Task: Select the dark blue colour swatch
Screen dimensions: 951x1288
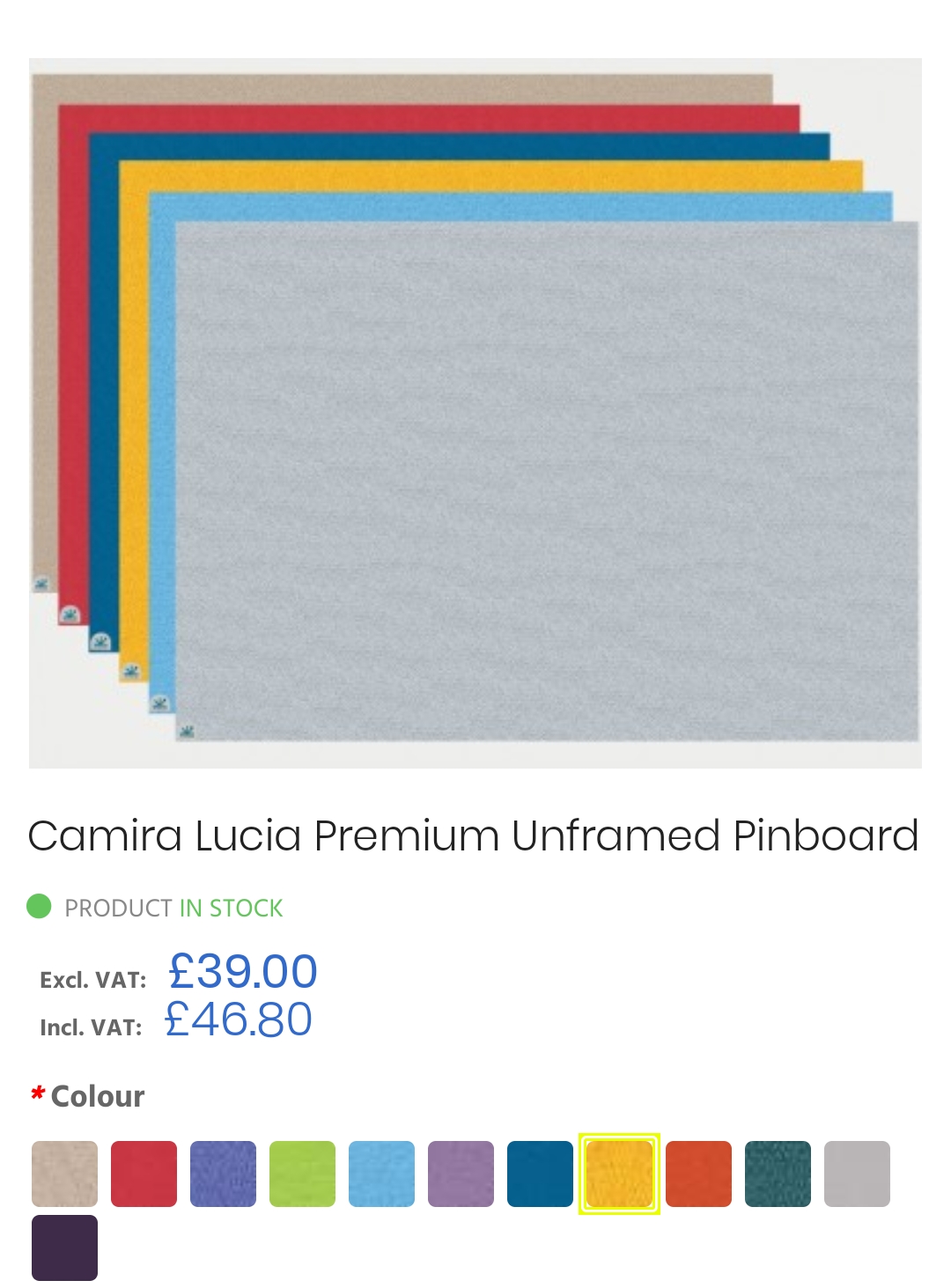Action: [x=540, y=1174]
